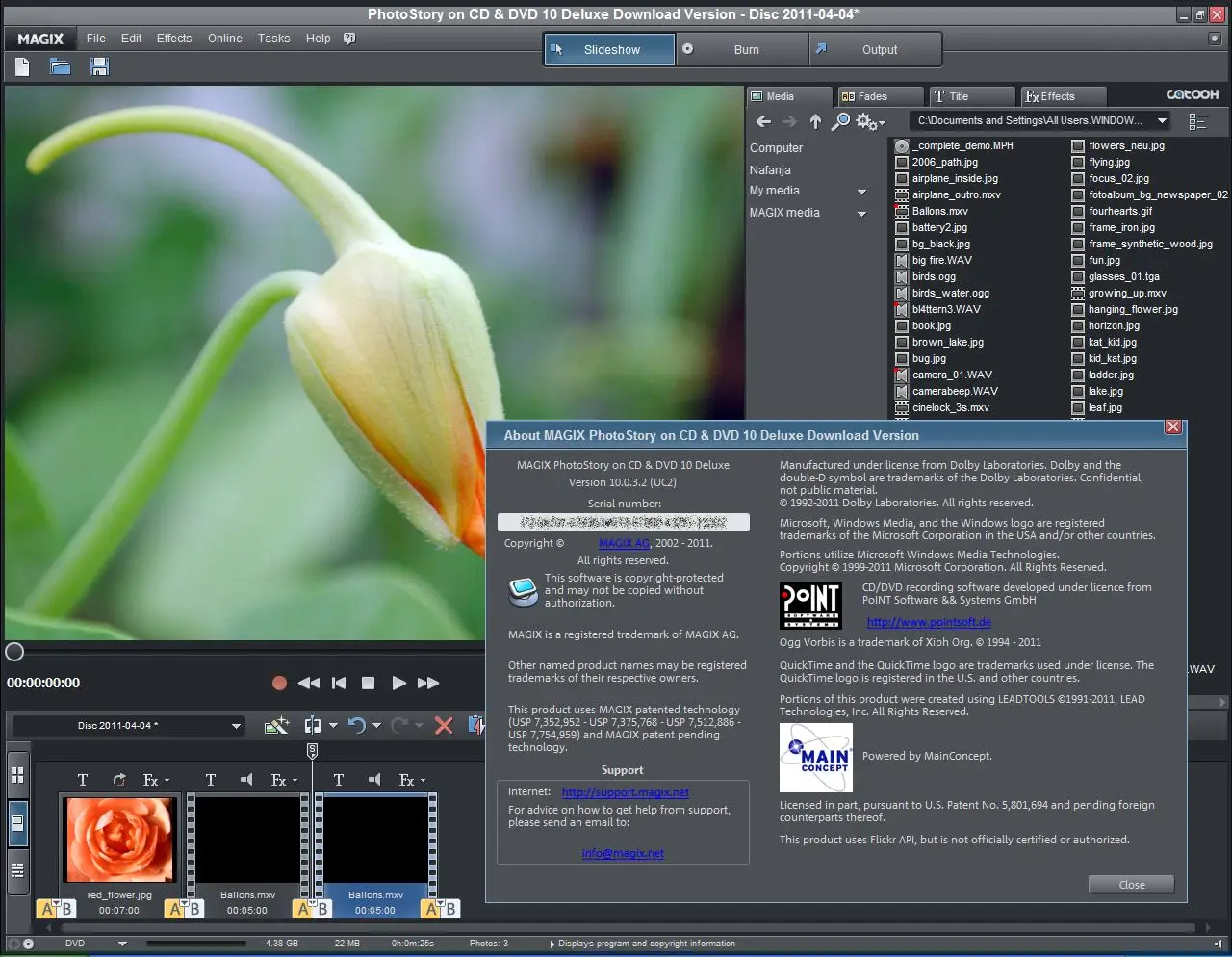The width and height of the screenshot is (1232, 957).
Task: Switch to the Burn screen
Action: tap(742, 49)
